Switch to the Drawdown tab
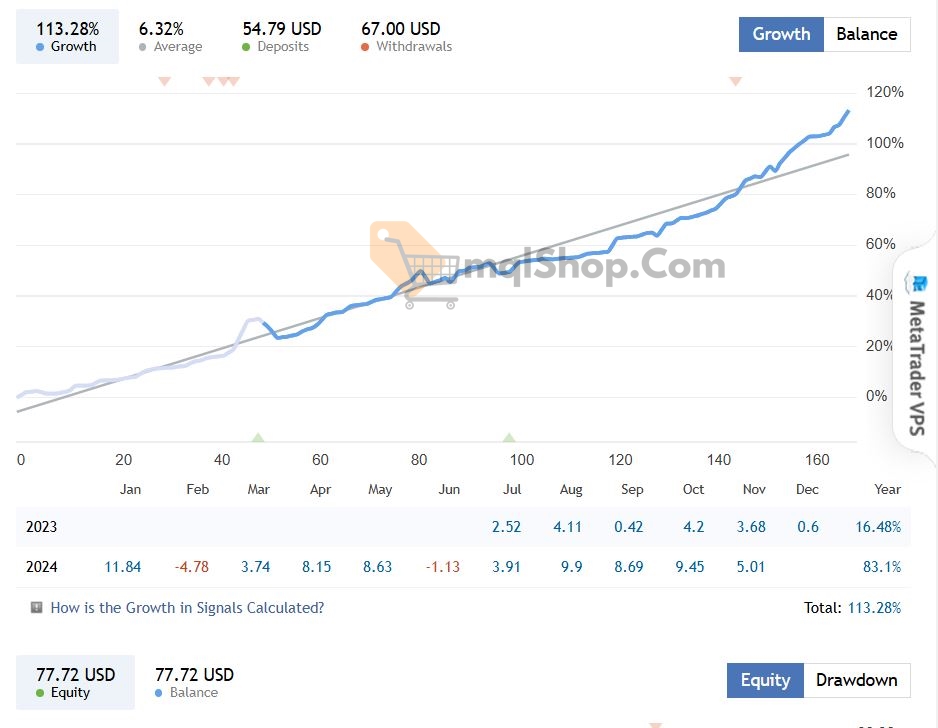 856,680
